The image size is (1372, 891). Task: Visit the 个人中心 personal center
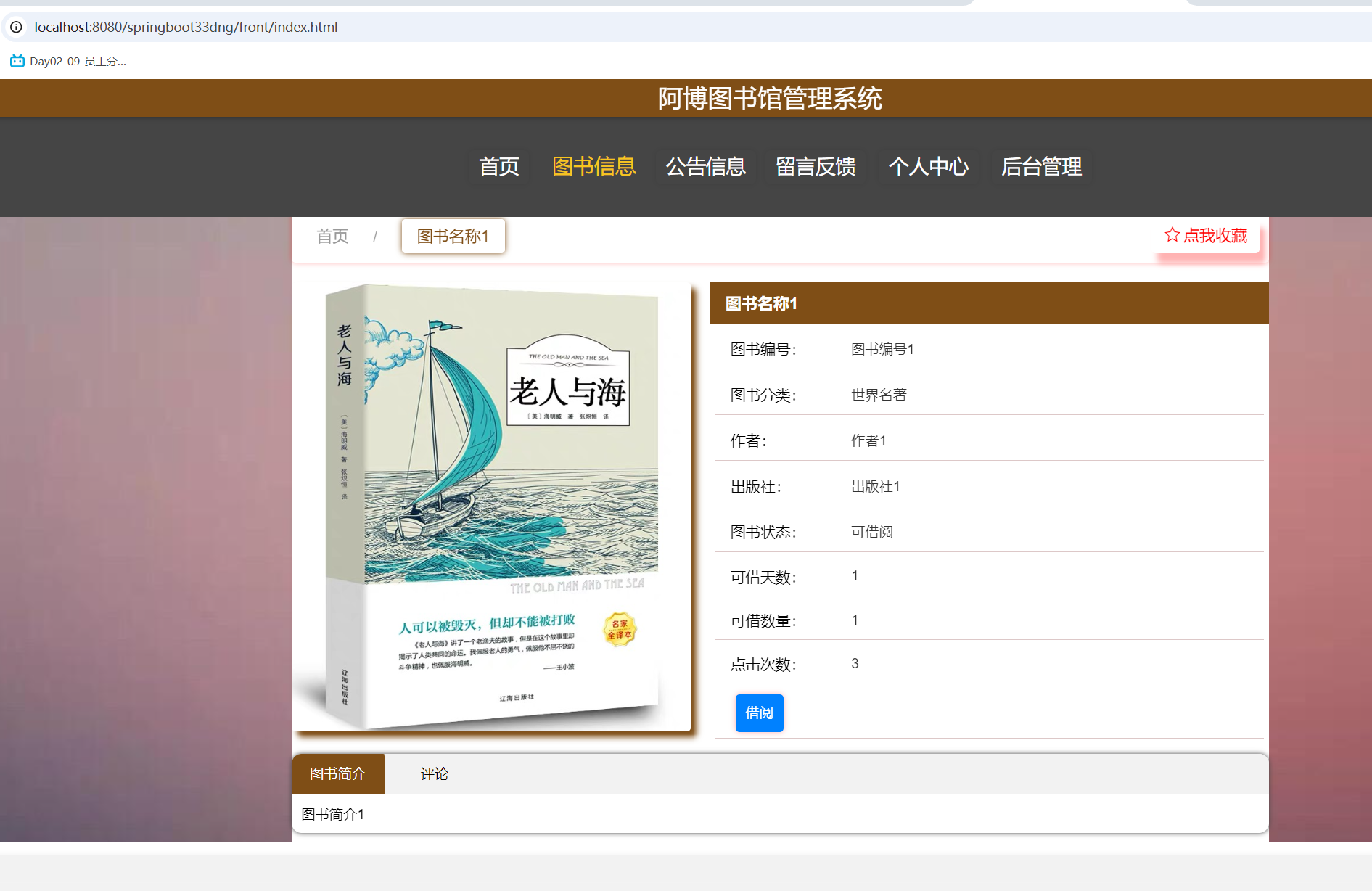(929, 167)
